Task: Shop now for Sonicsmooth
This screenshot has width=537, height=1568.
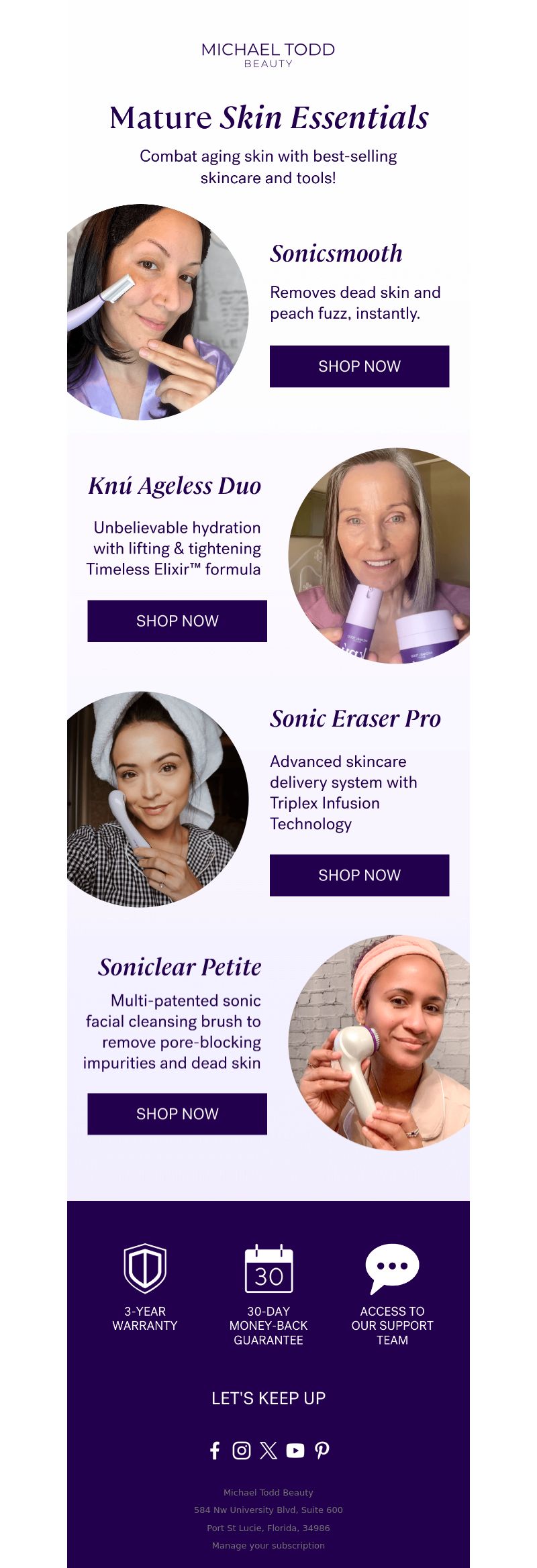Action: (359, 366)
